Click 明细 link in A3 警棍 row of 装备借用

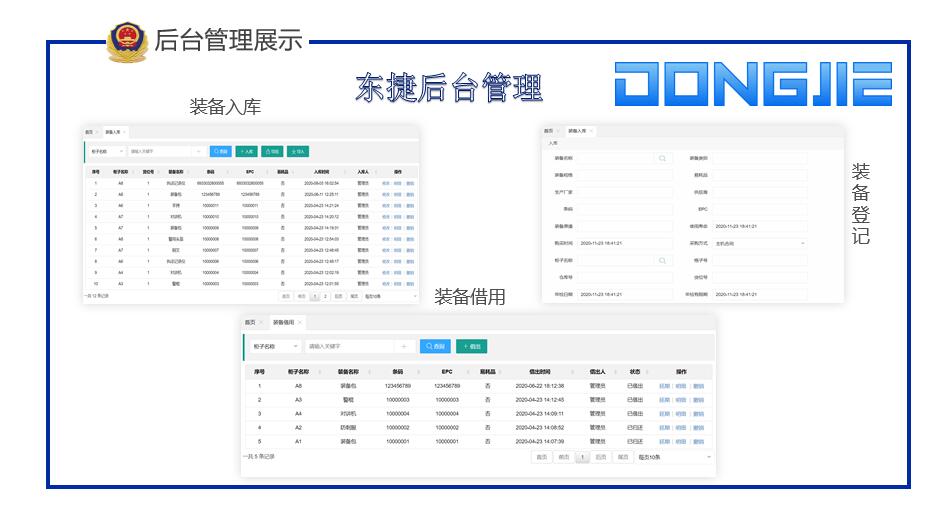click(x=681, y=400)
